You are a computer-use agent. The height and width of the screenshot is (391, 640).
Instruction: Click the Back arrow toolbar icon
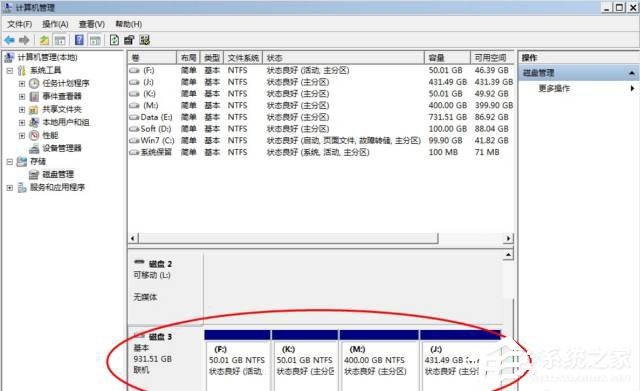[9, 40]
